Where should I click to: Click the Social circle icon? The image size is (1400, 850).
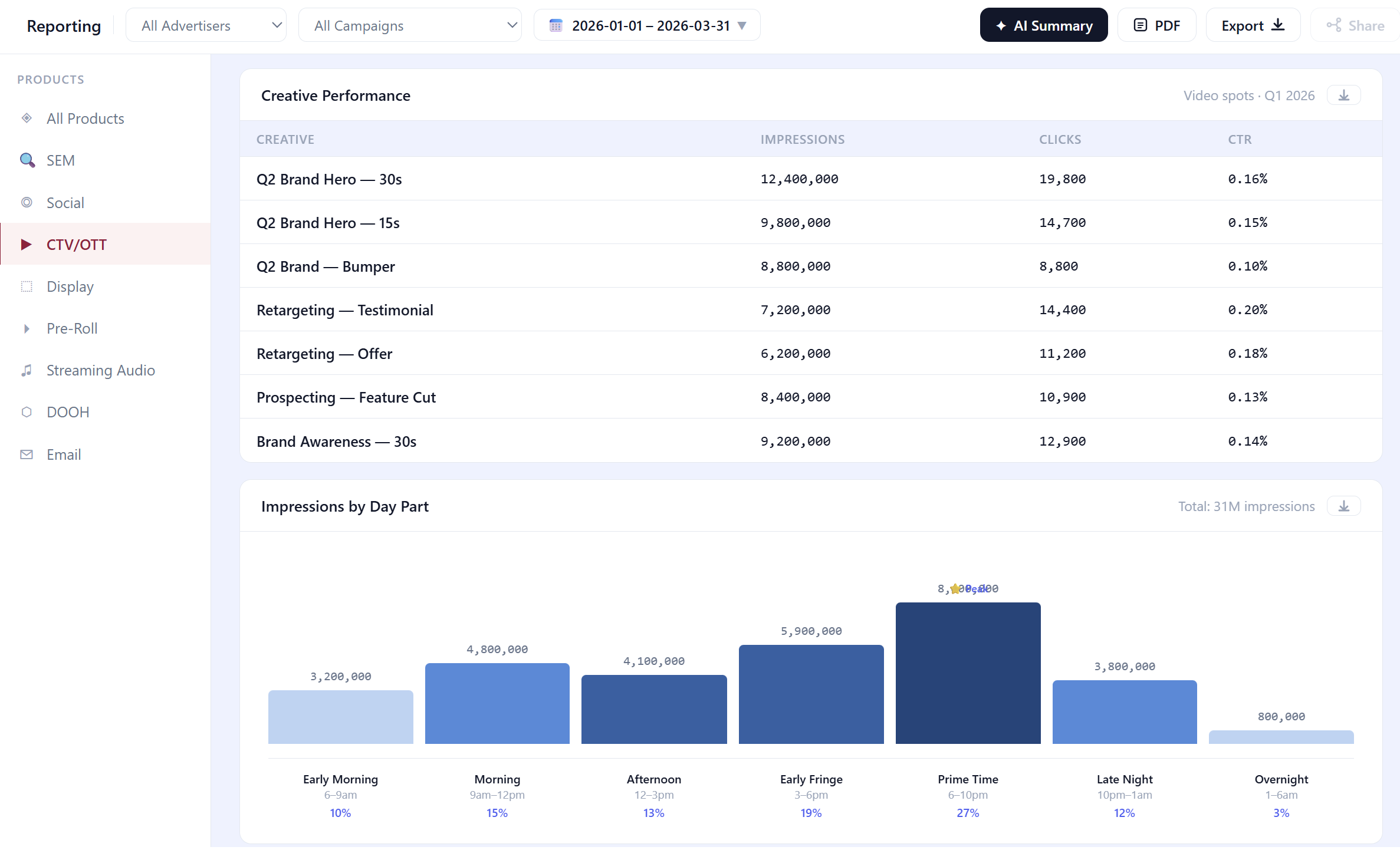[x=27, y=202]
